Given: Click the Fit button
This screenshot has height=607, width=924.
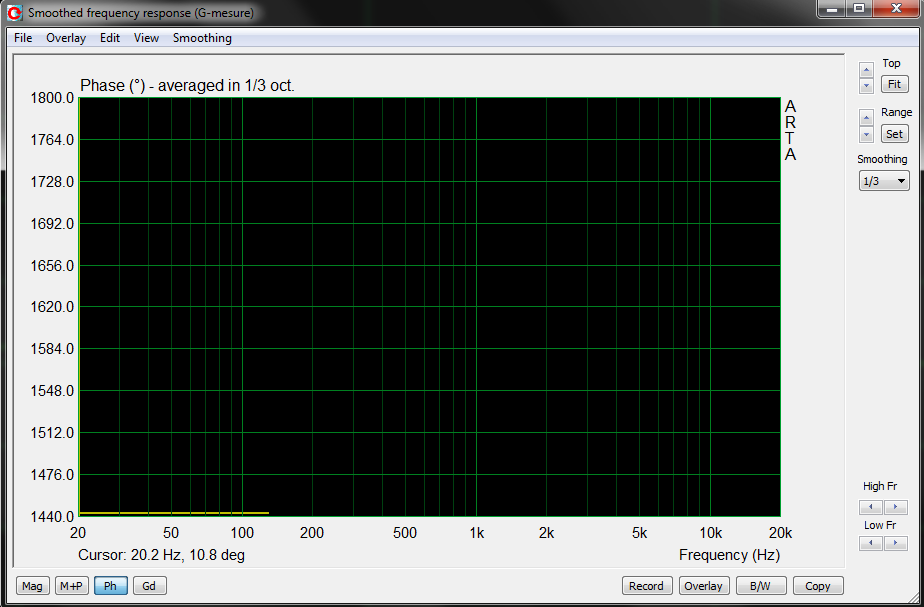Looking at the screenshot, I should (x=895, y=84).
